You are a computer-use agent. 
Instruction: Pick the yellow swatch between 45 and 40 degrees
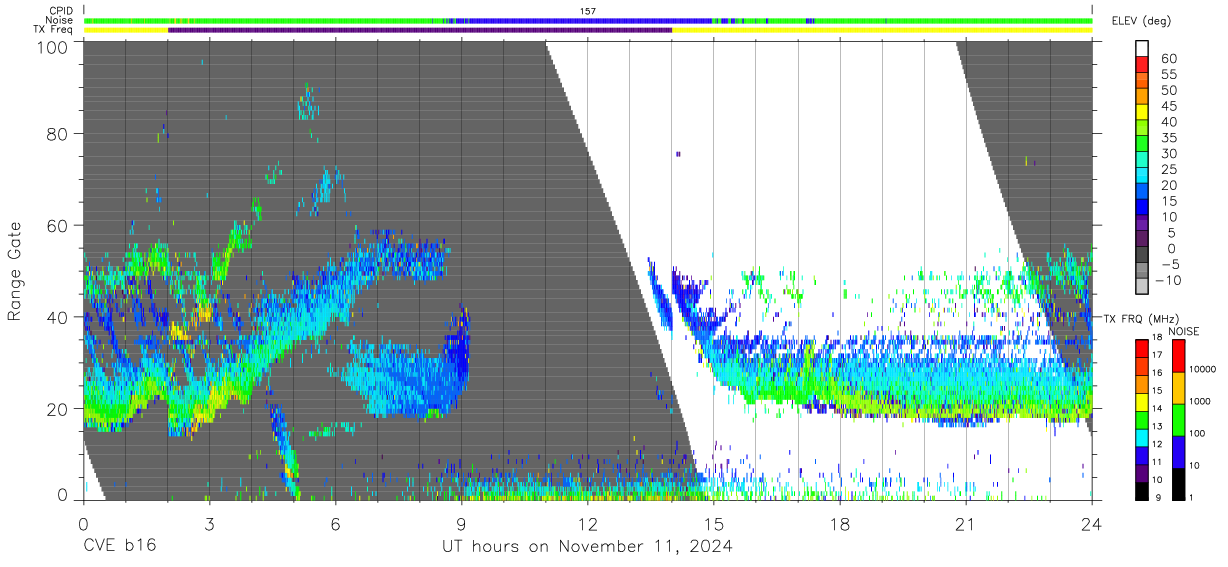tap(1142, 113)
